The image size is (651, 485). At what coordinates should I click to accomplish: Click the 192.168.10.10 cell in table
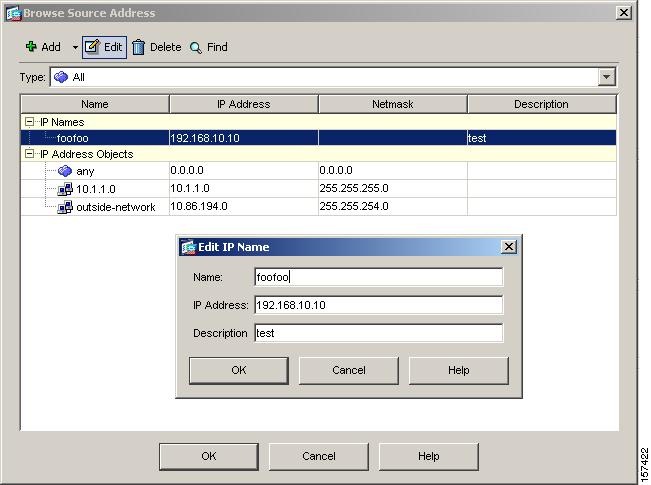[244, 138]
